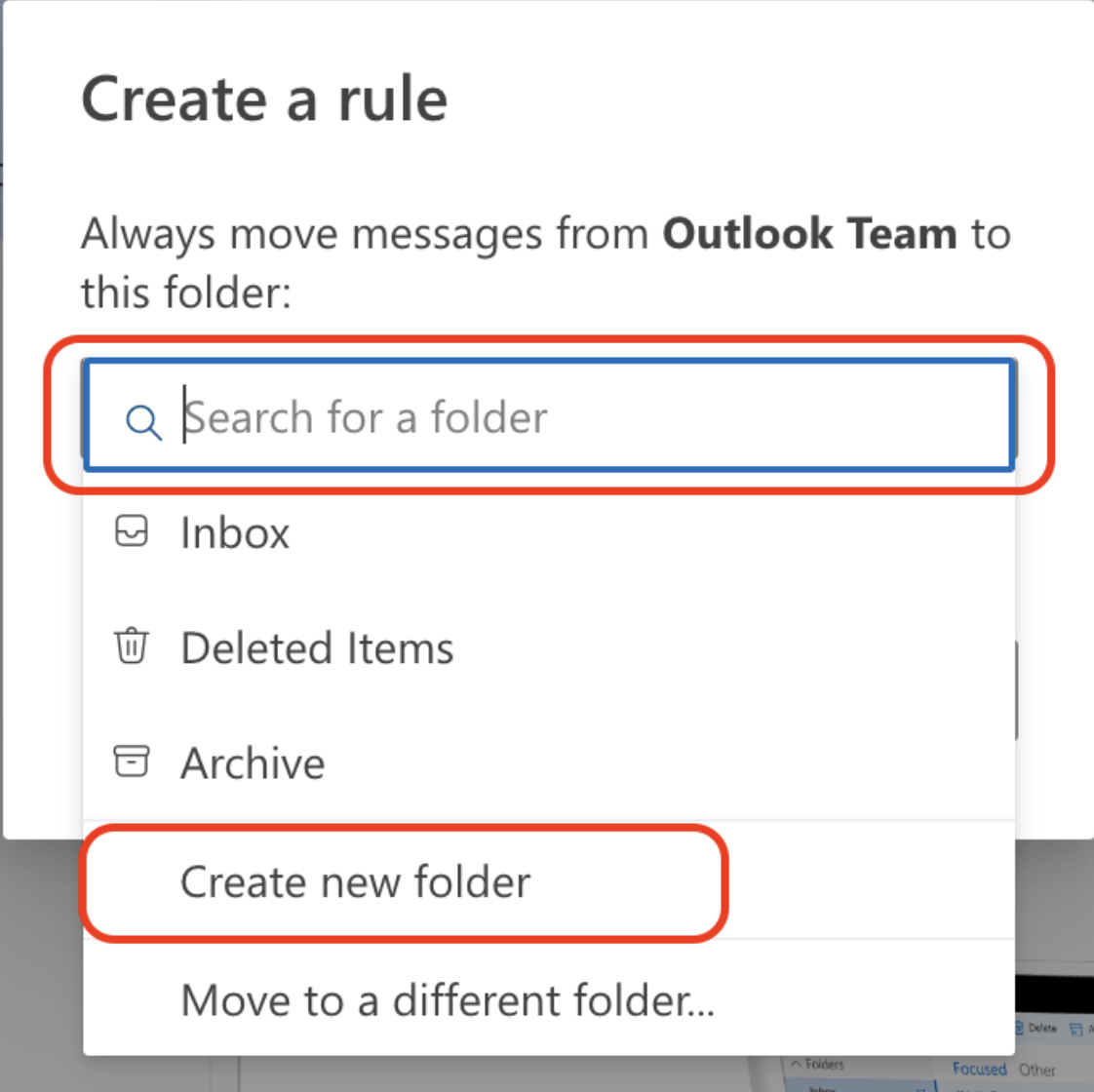Switch to the Focused tab
1094x1092 pixels.
(979, 1069)
